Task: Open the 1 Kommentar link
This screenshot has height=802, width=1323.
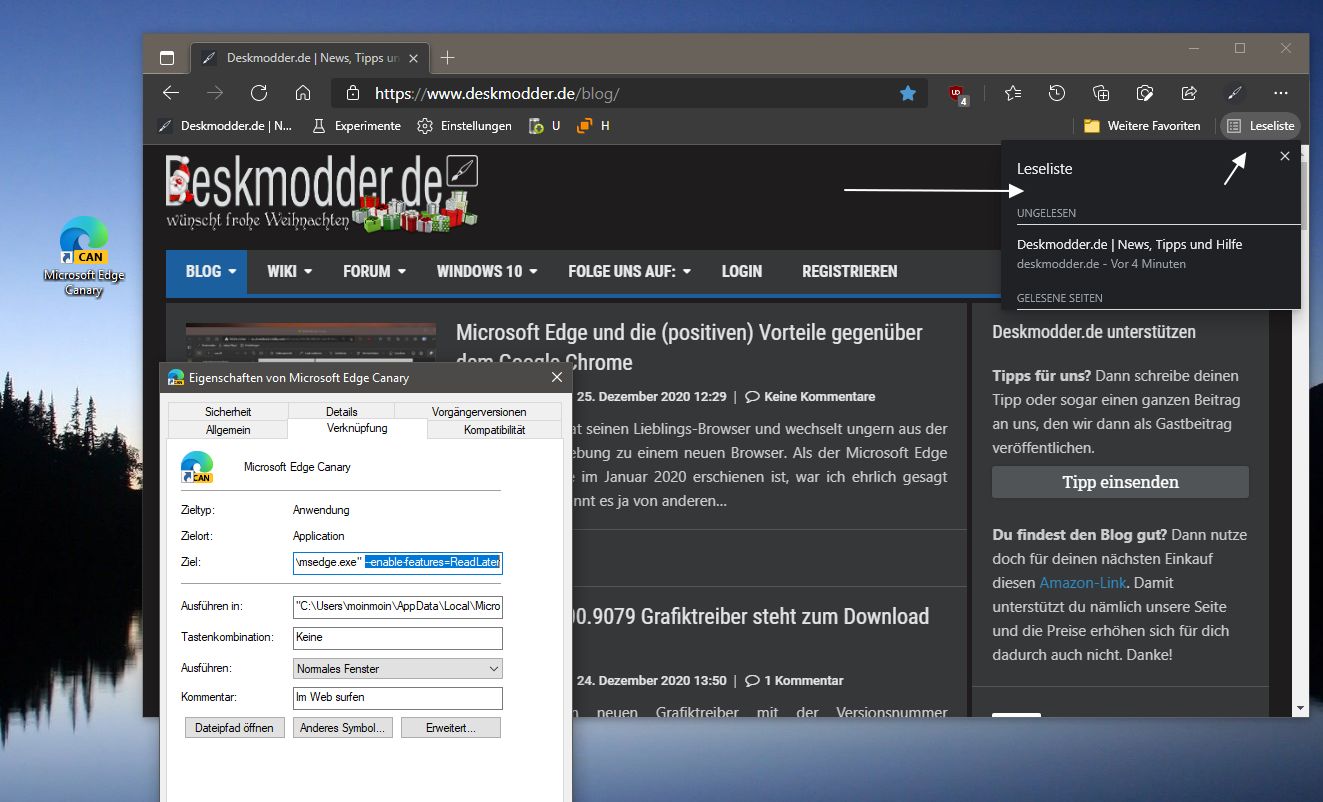Action: (794, 681)
